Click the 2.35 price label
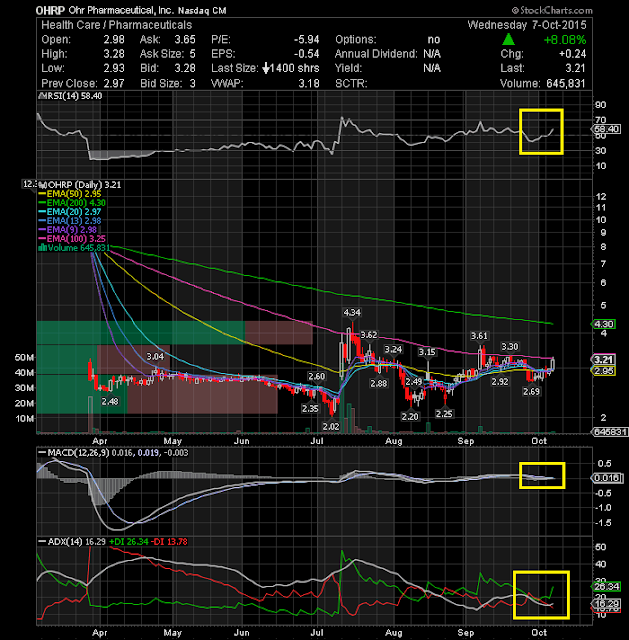The image size is (629, 640). point(310,409)
